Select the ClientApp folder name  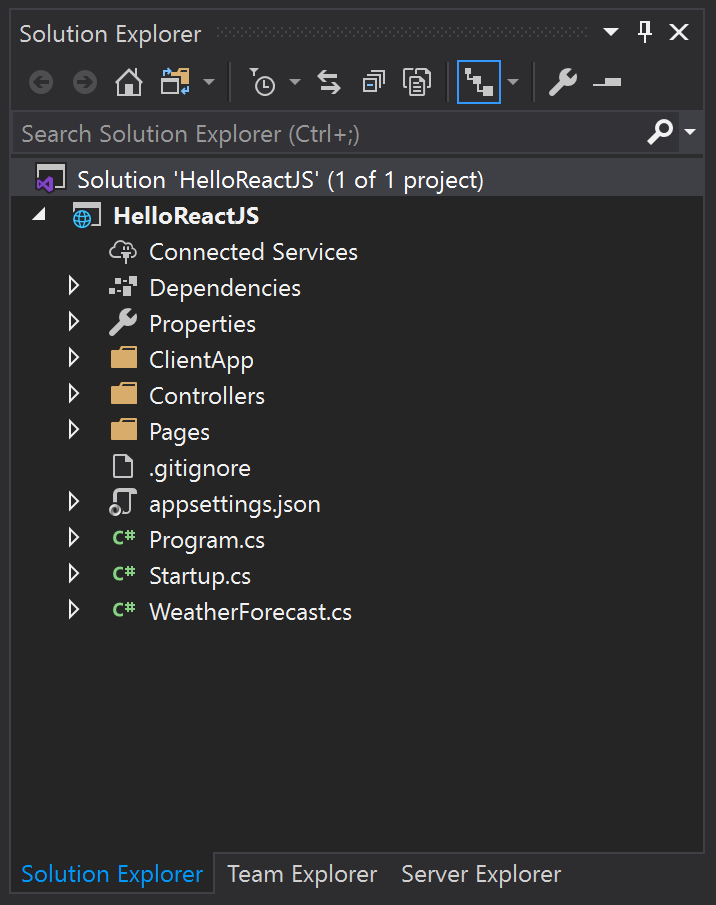point(201,360)
